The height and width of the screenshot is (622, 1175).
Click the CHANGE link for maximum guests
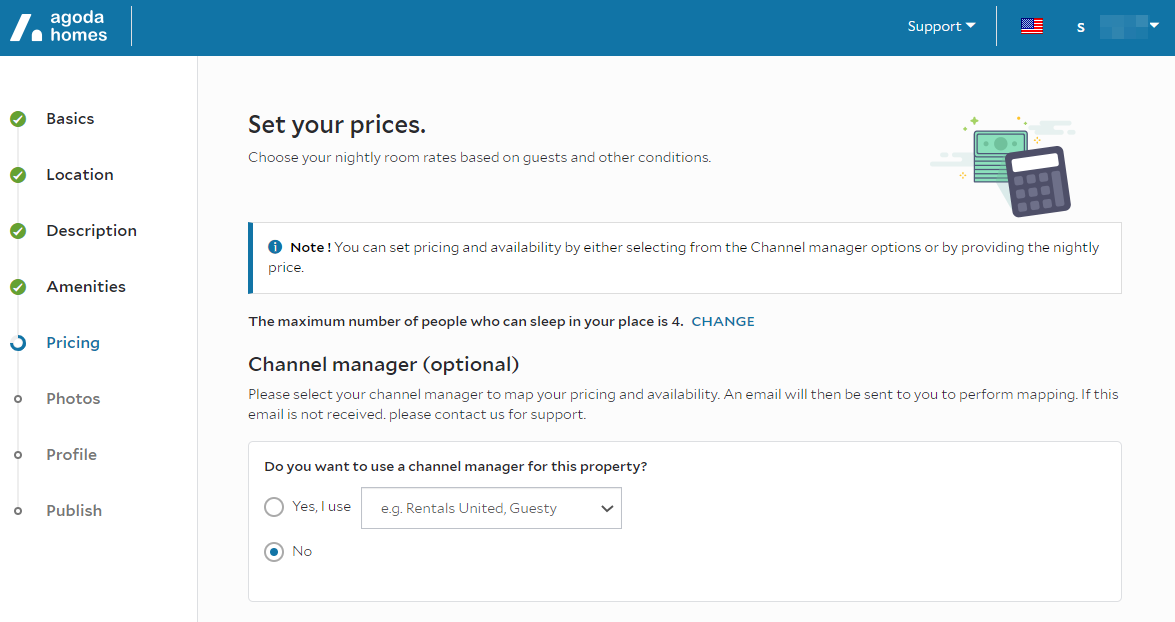point(723,322)
